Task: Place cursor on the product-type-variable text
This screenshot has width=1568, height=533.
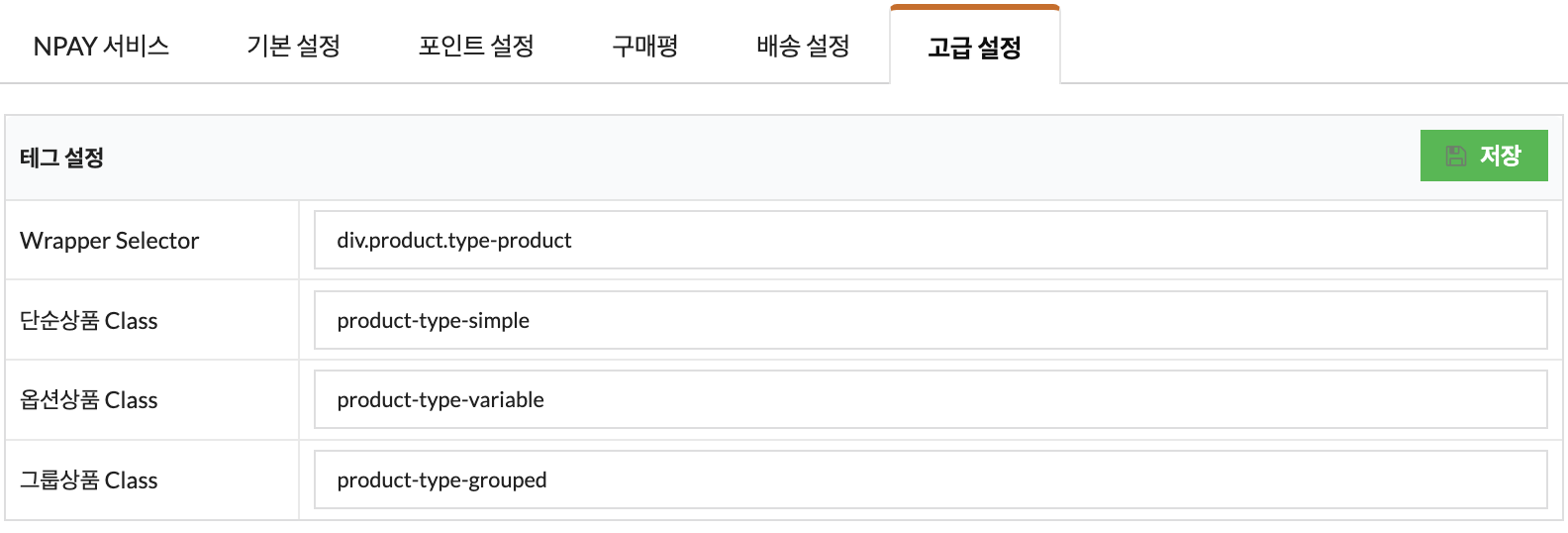Action: tap(441, 399)
